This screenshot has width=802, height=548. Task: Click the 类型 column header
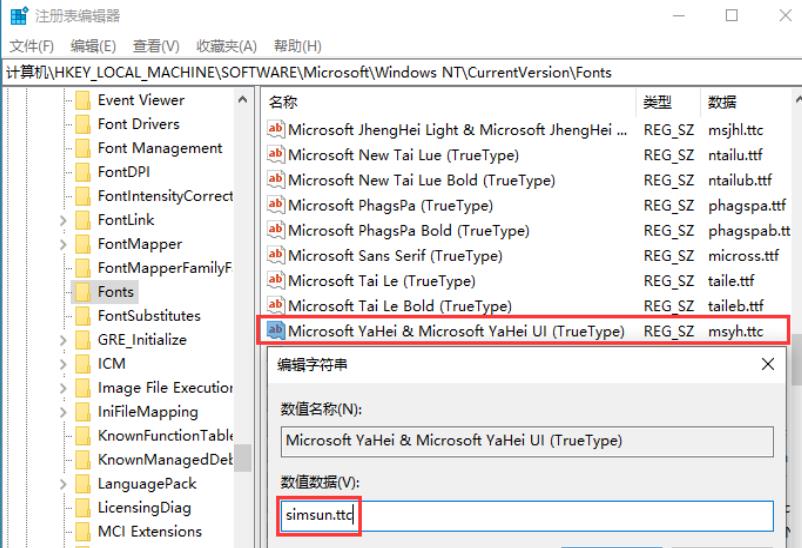(657, 102)
